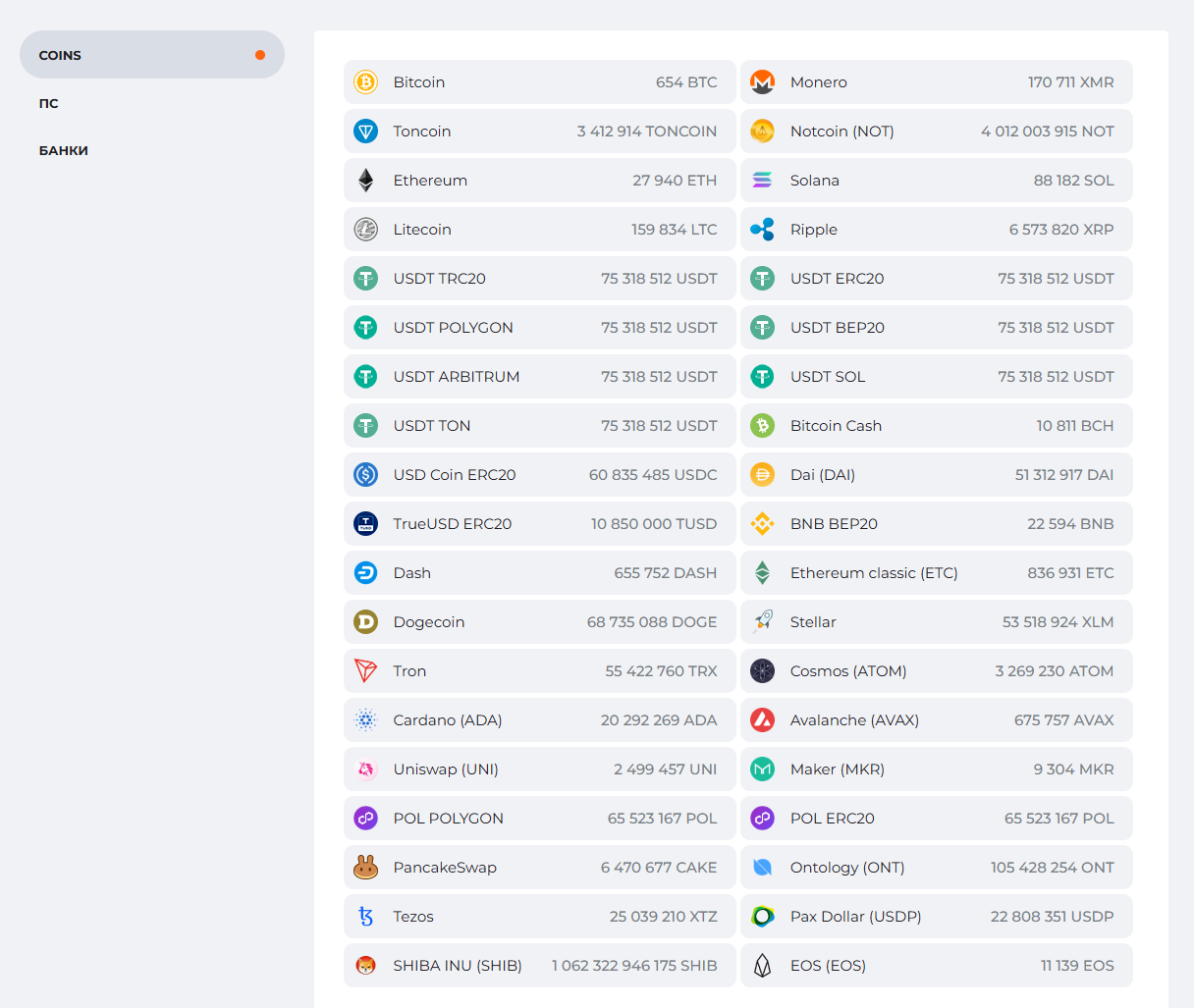Click the Maker (MKR) icon
Image resolution: width=1194 pixels, height=1008 pixels.
[763, 769]
